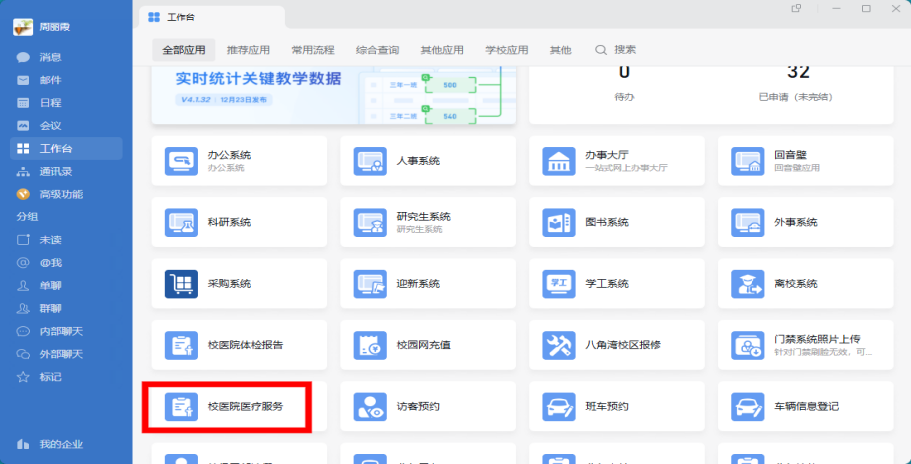
Task: Click the 车辆信息登记 car icon
Action: pyautogui.click(x=747, y=407)
